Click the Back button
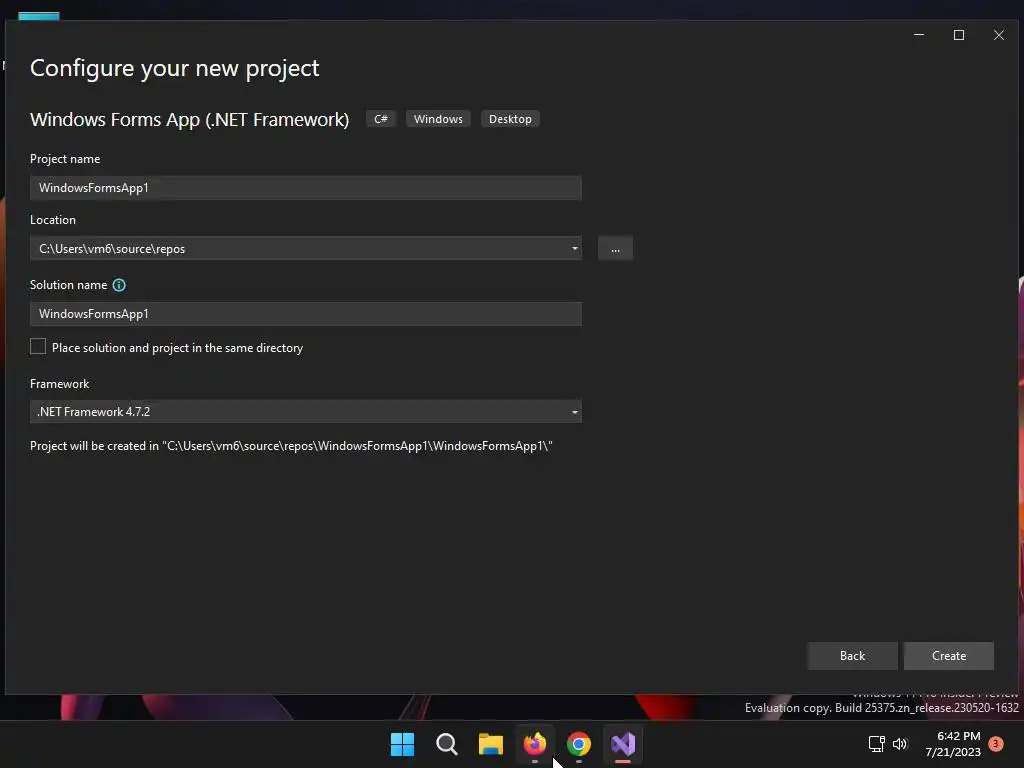Image resolution: width=1024 pixels, height=768 pixels. click(x=852, y=656)
